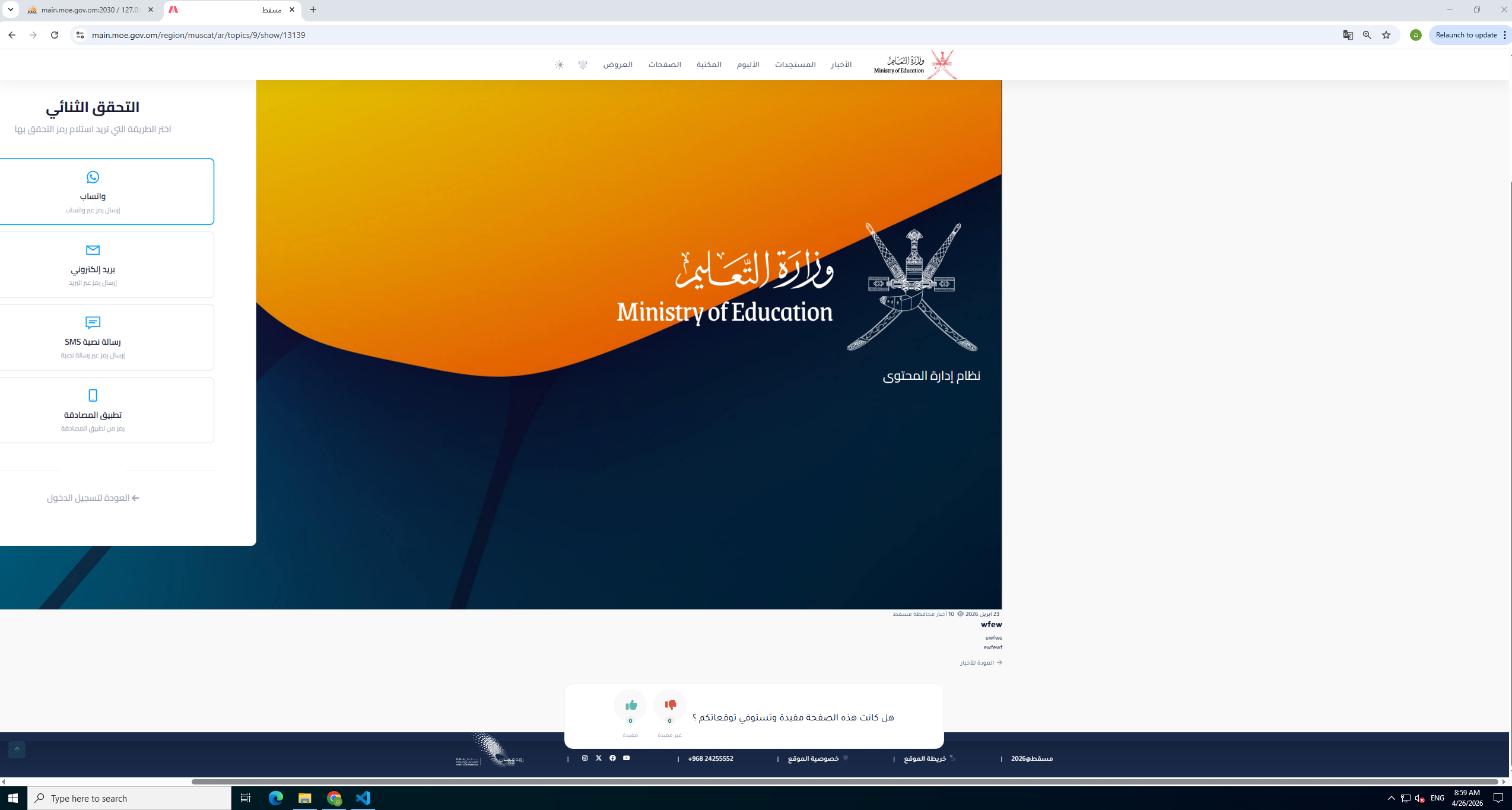The height and width of the screenshot is (810, 1512).
Task: Switch to the main.moe.gov.om:2030 tab
Action: pos(89,10)
